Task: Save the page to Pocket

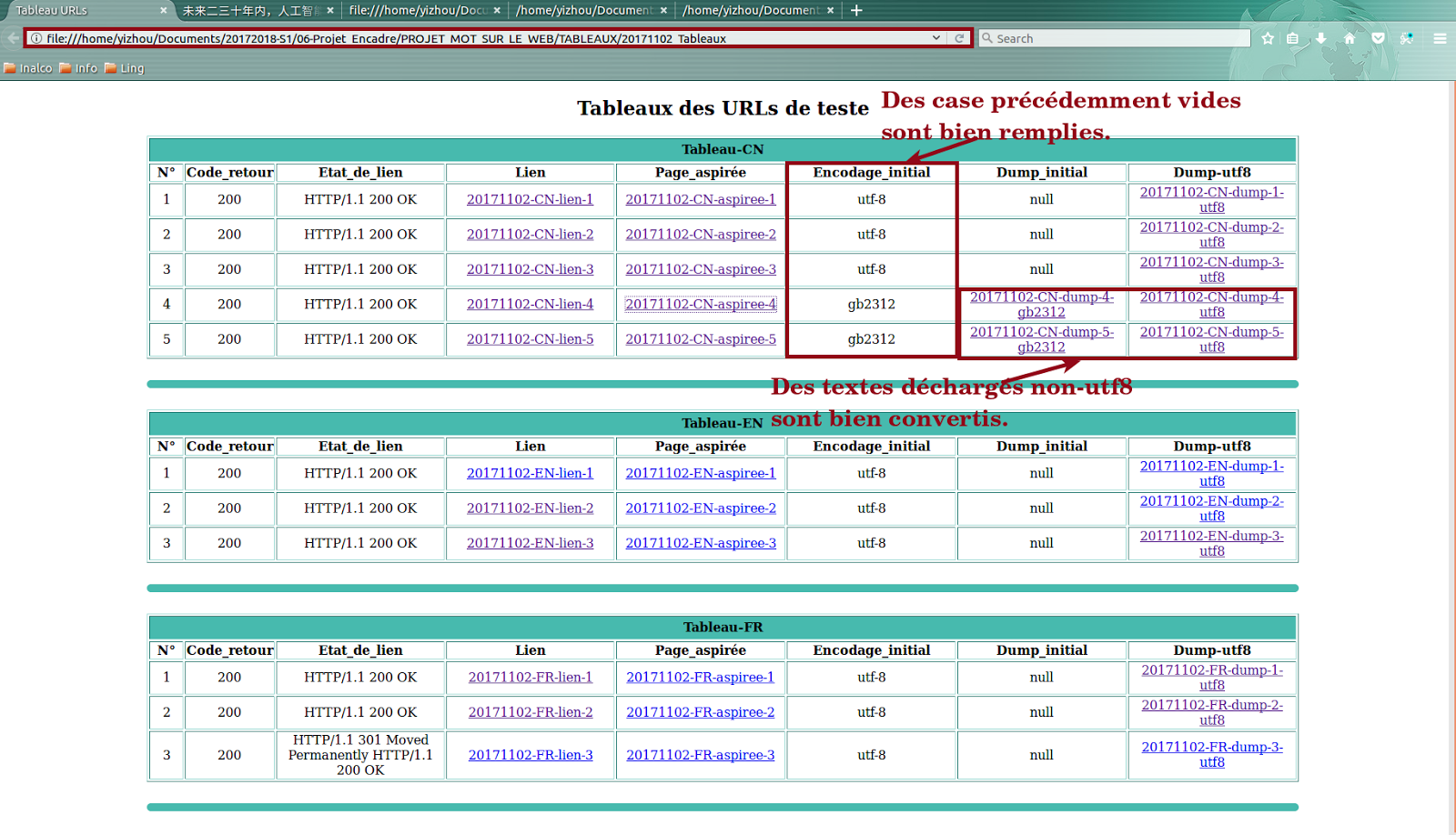Action: (x=1378, y=38)
